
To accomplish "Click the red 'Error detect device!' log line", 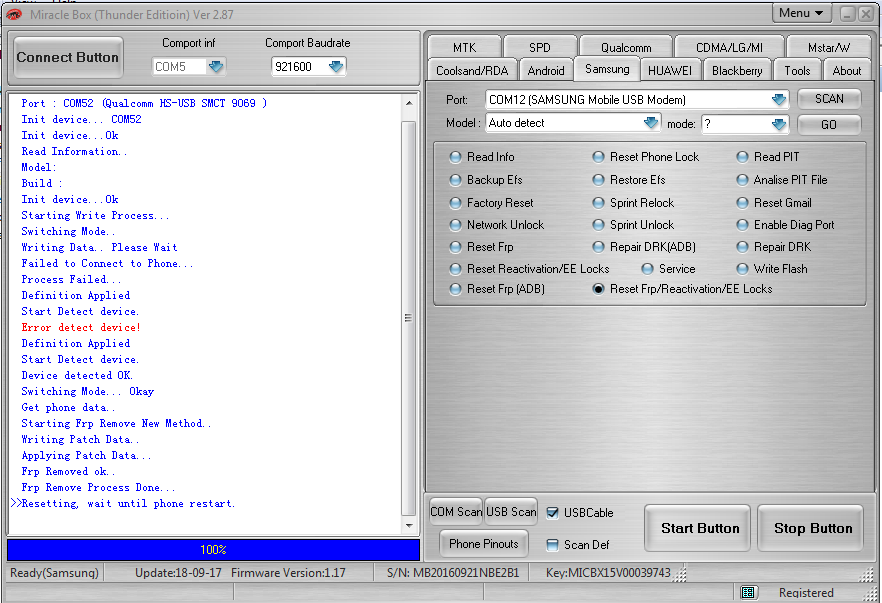I will click(81, 327).
